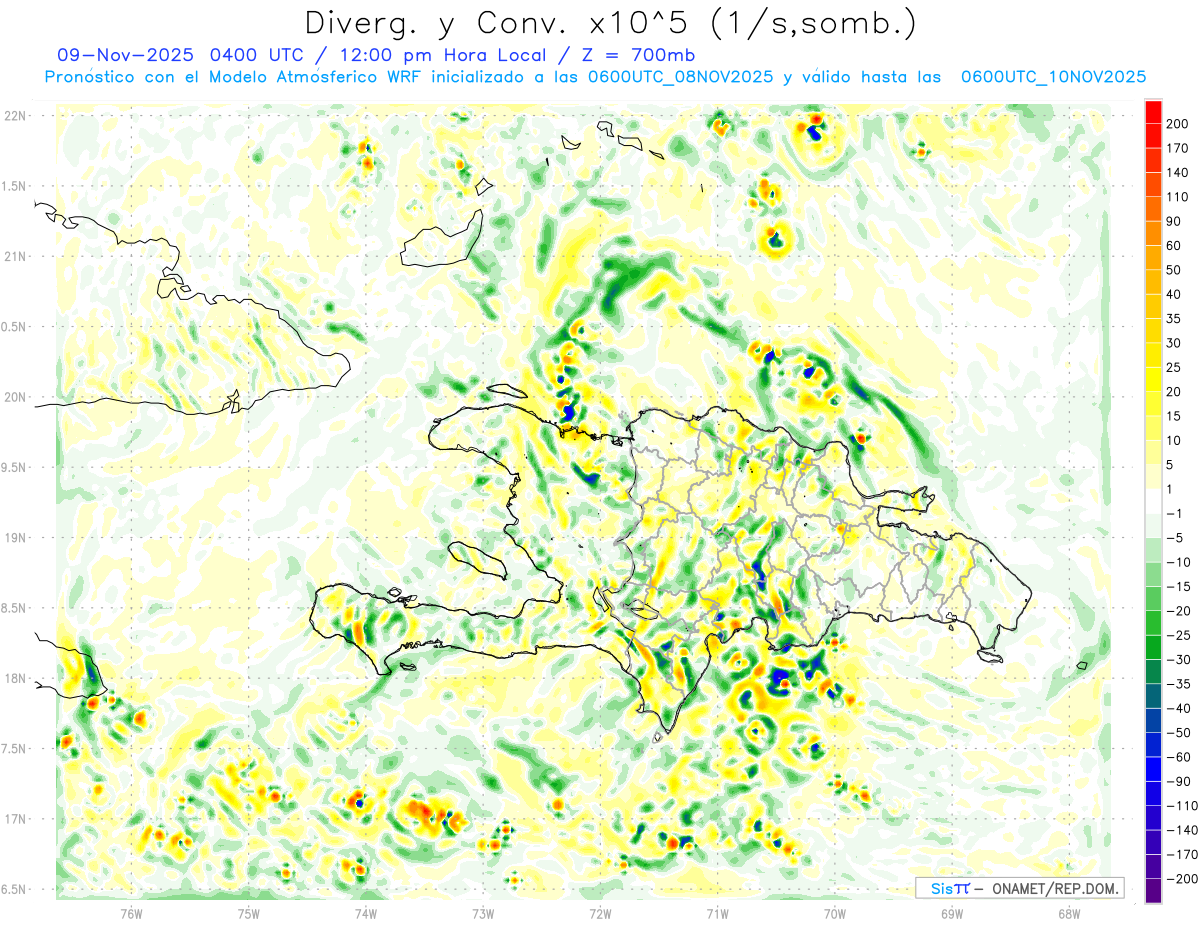Select the -60 legend value

click(1178, 757)
